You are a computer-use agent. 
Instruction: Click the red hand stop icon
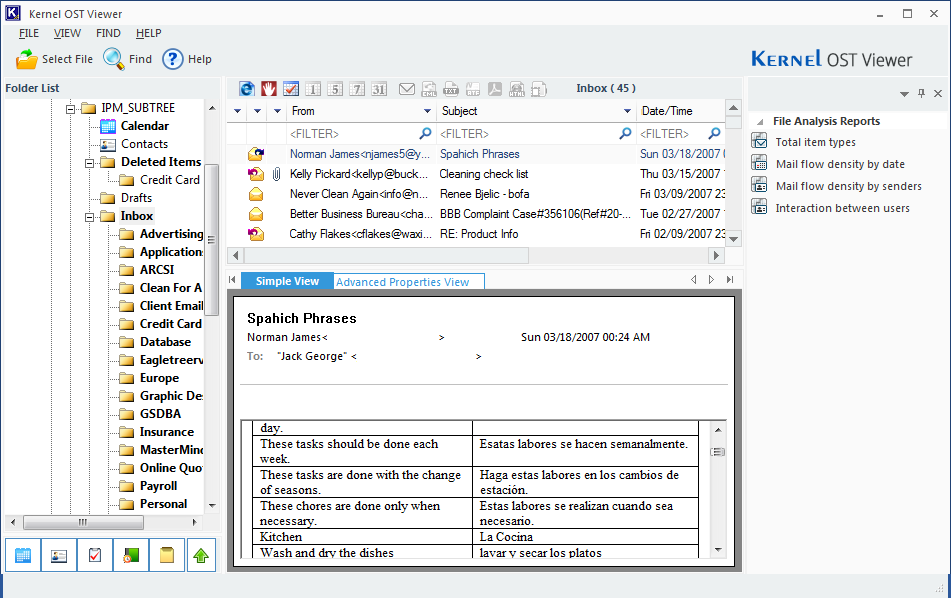[269, 89]
